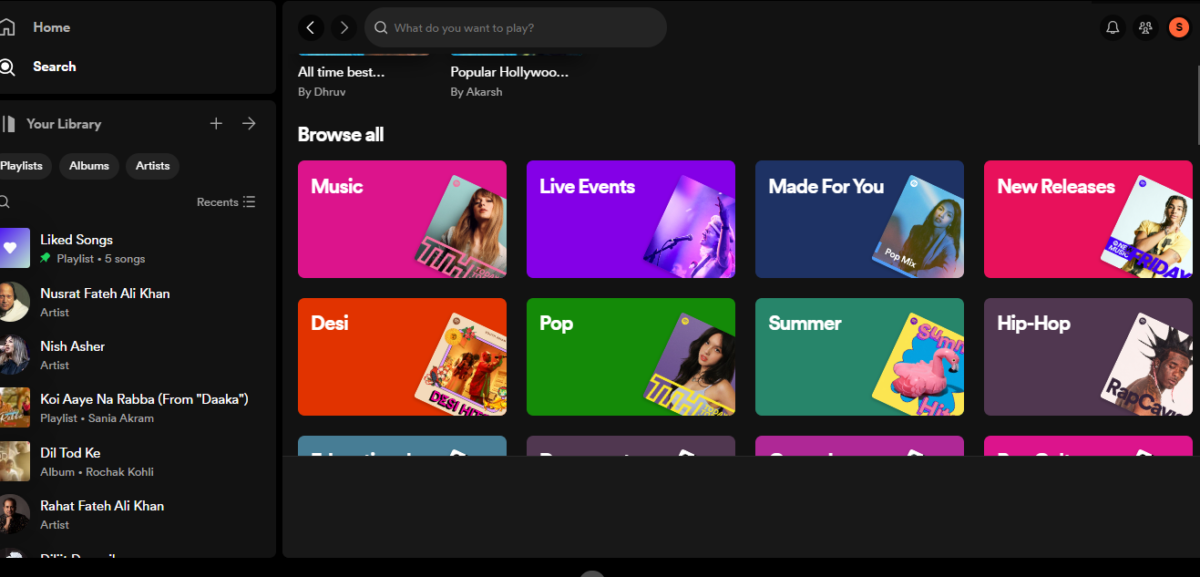Select Nusrat Fateh Ali Khan artist
This screenshot has width=1200, height=577.
(x=104, y=294)
